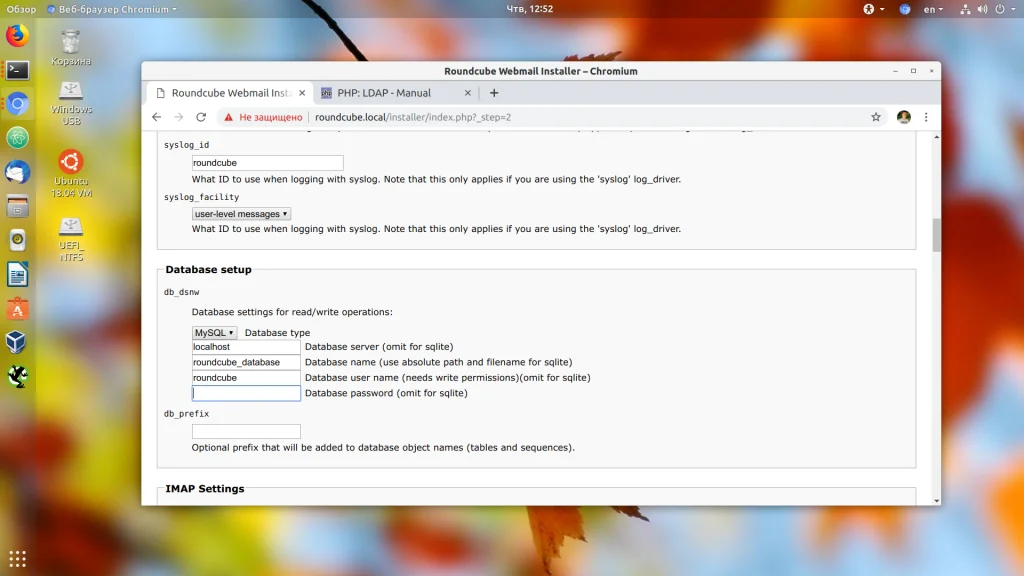
Task: Select the Roundcube Webmail Installer tab
Action: coord(229,93)
